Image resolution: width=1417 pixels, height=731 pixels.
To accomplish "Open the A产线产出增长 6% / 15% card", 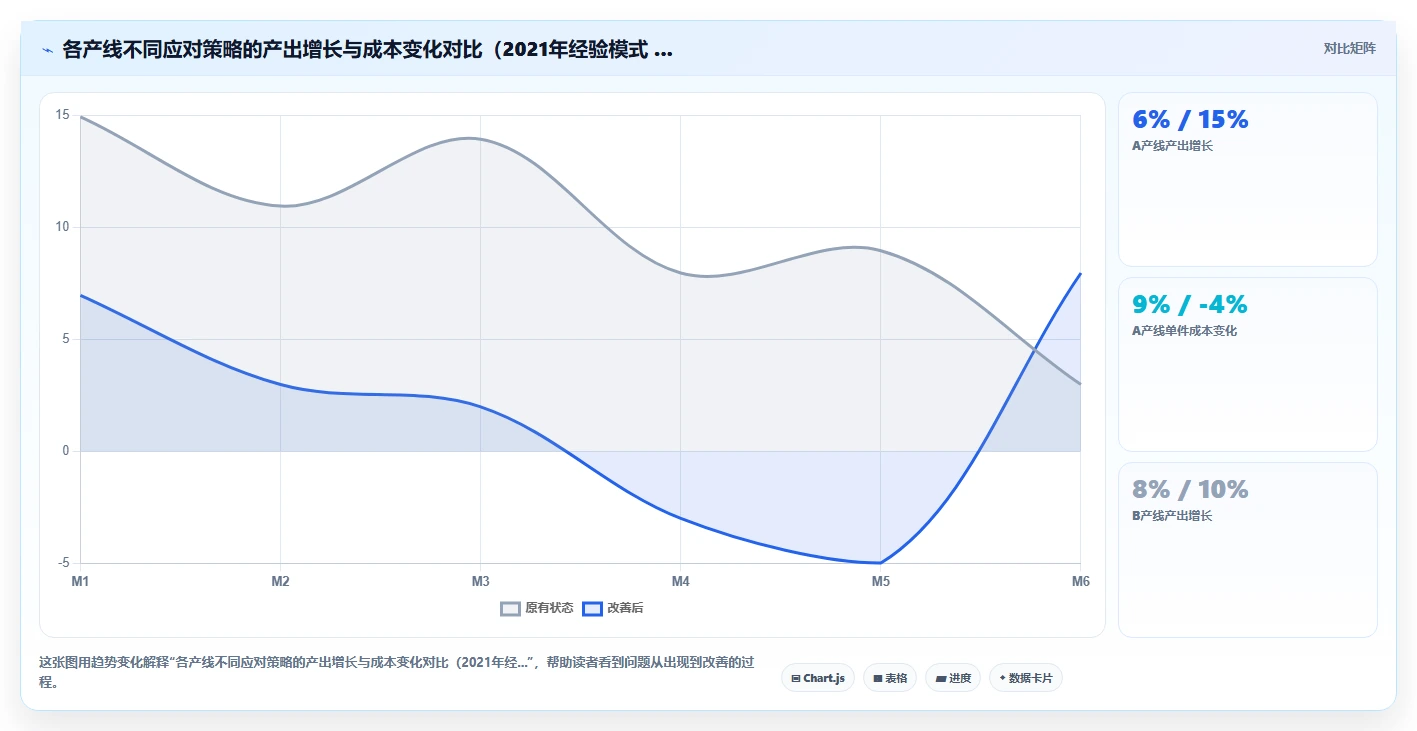I will point(1247,180).
